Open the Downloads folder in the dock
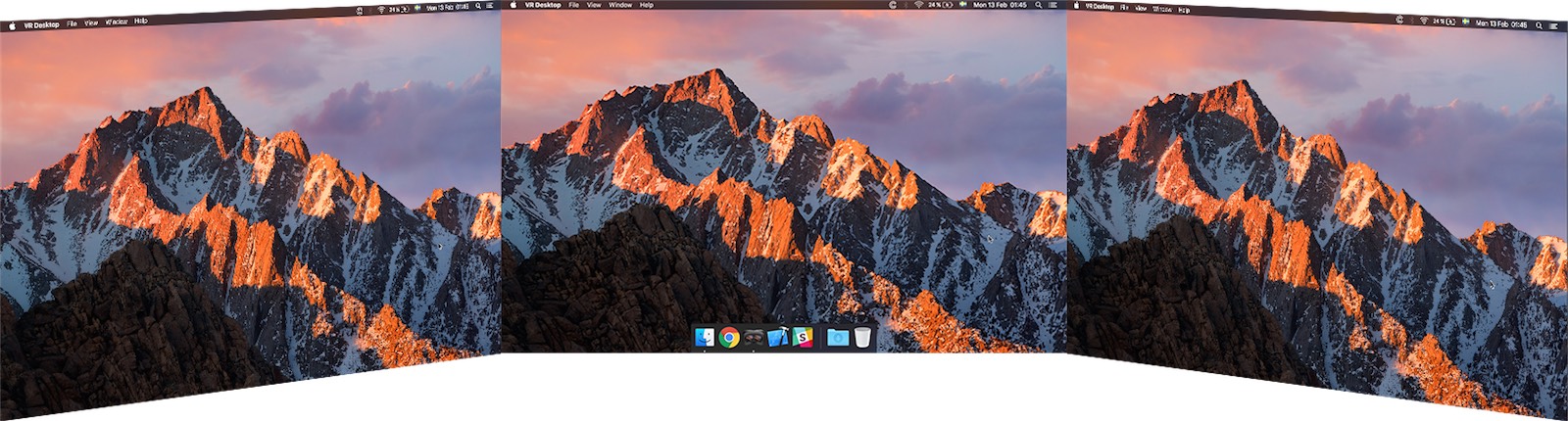1568x421 pixels. coord(838,338)
